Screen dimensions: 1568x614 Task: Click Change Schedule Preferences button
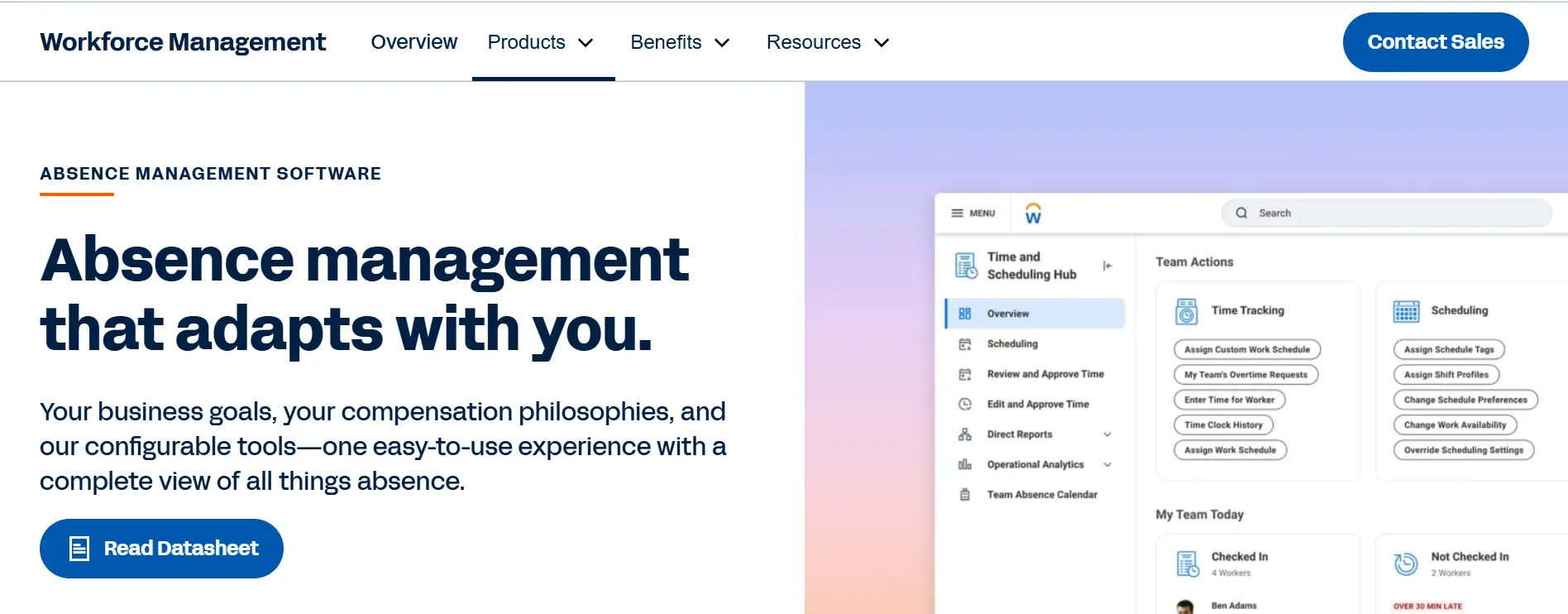pos(1465,401)
